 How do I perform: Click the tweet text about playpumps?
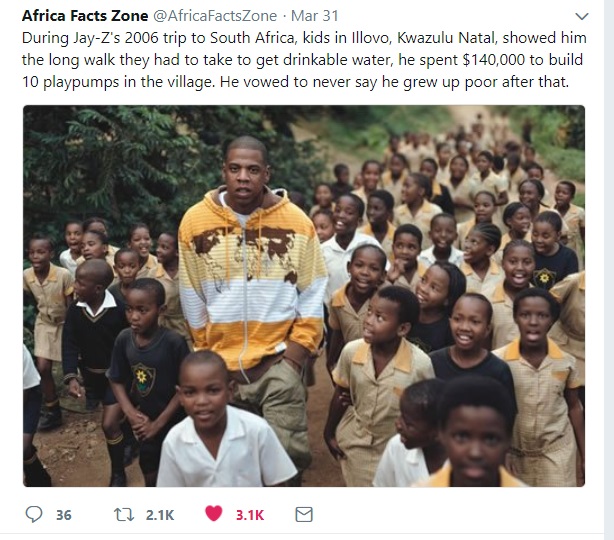tap(304, 60)
